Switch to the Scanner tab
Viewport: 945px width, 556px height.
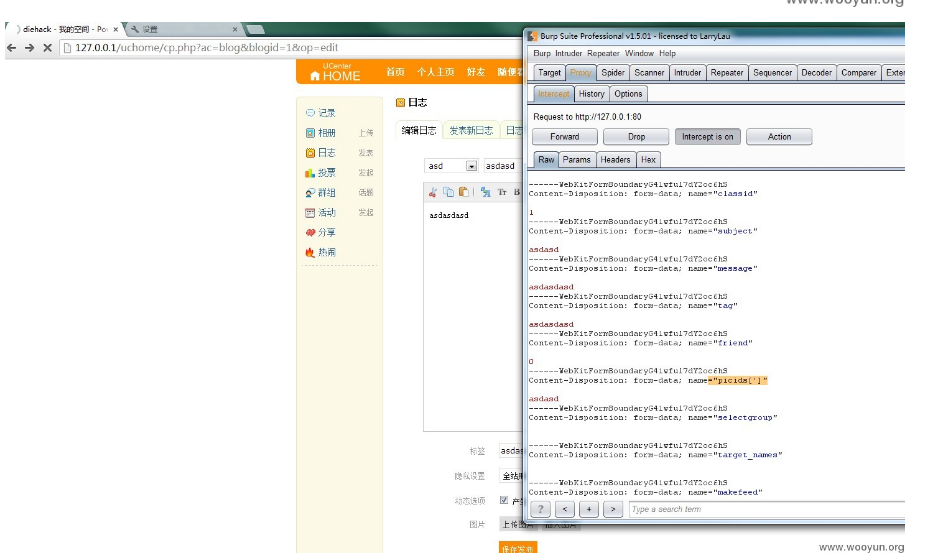click(x=649, y=73)
